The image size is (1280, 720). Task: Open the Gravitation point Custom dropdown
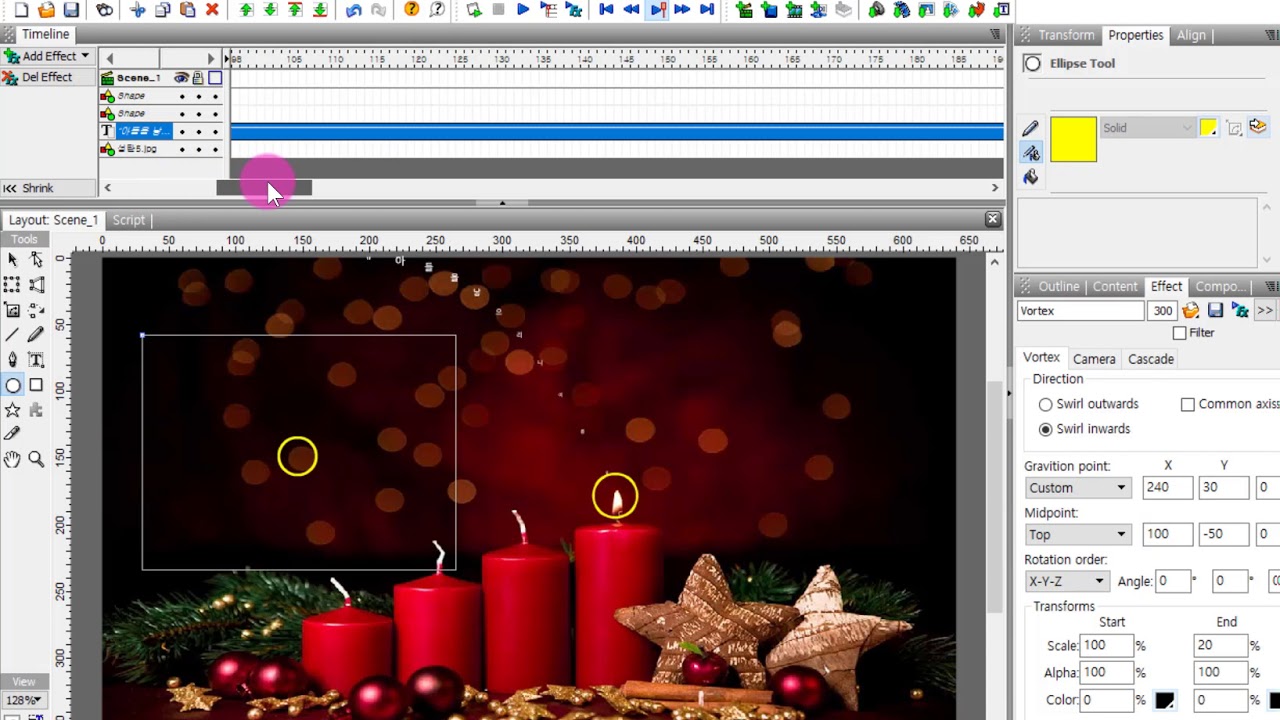[x=1077, y=488]
